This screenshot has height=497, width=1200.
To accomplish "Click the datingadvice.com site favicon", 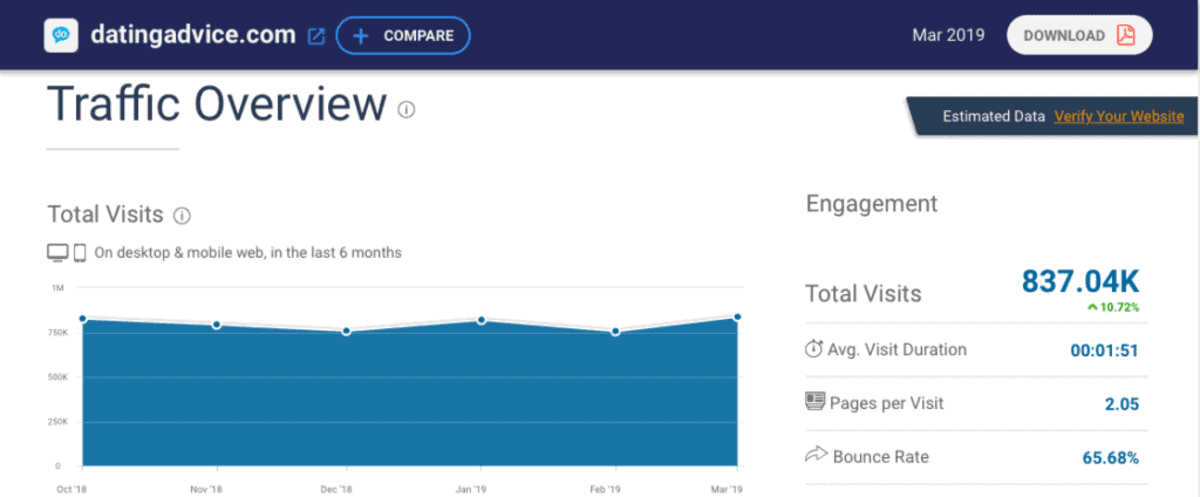I will (61, 36).
